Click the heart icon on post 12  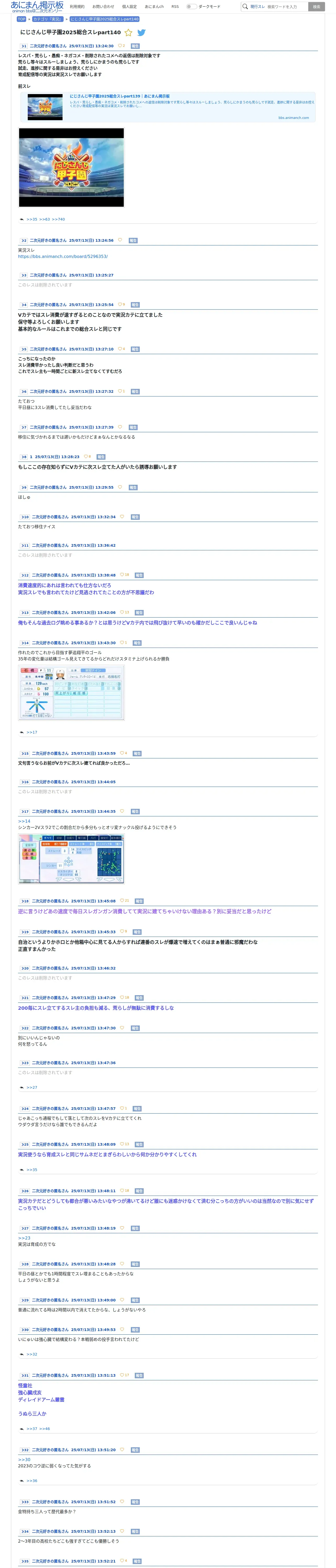click(122, 575)
